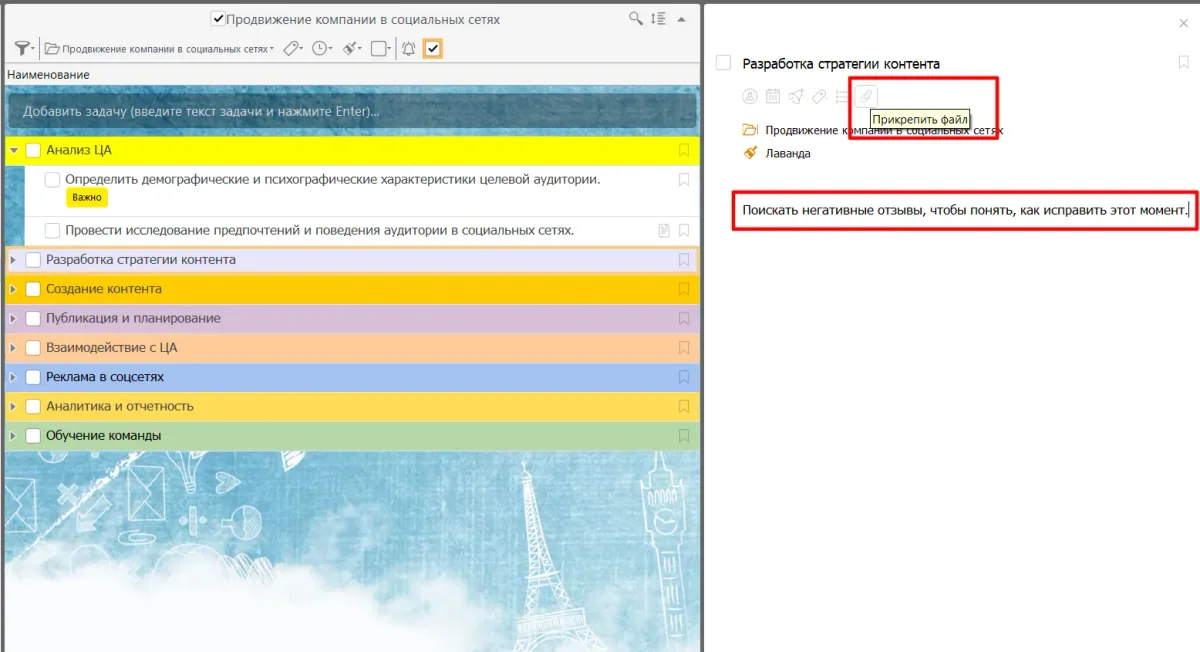Click the 'Продвижение компании' project link in details
Image resolution: width=1200 pixels, height=652 pixels.
(x=883, y=130)
